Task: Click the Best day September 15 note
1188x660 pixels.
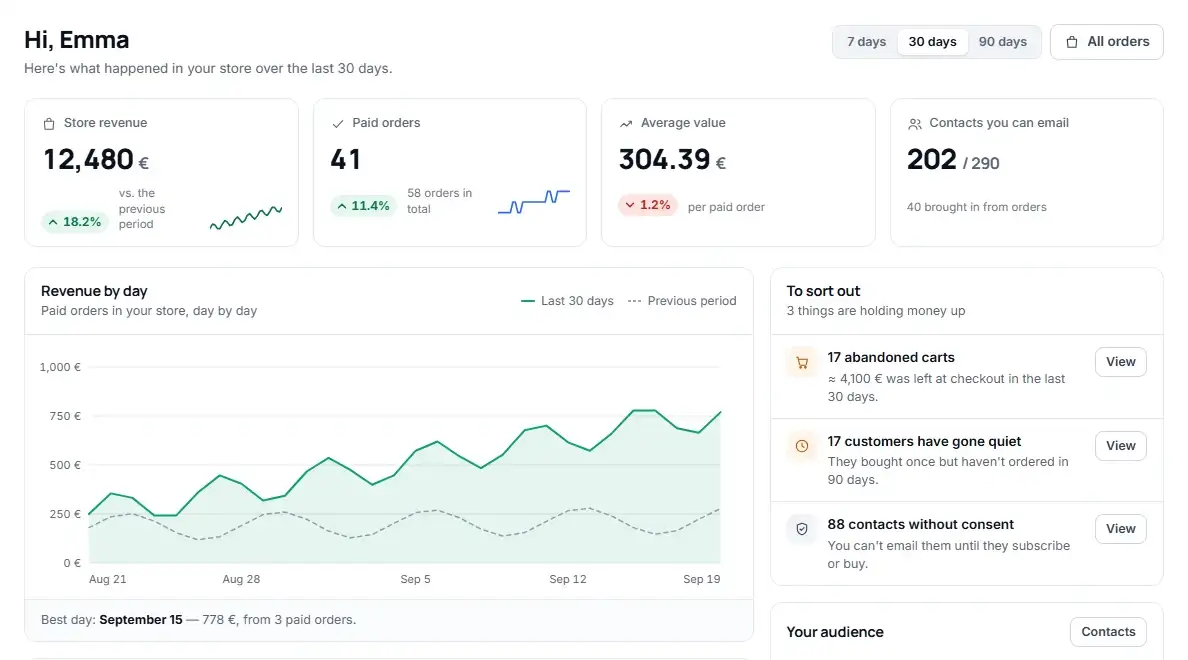Action: pyautogui.click(x=199, y=619)
